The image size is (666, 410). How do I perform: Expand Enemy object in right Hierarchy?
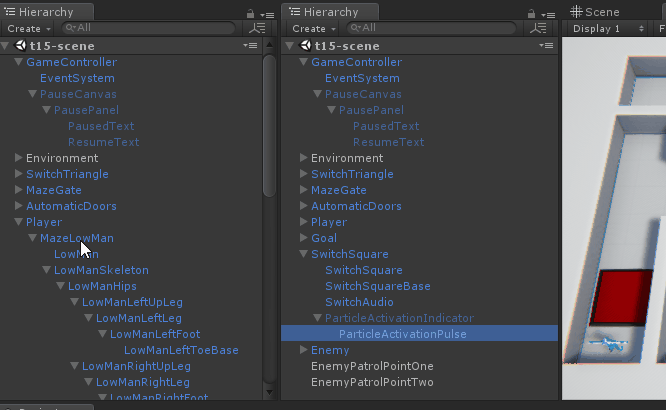303,350
